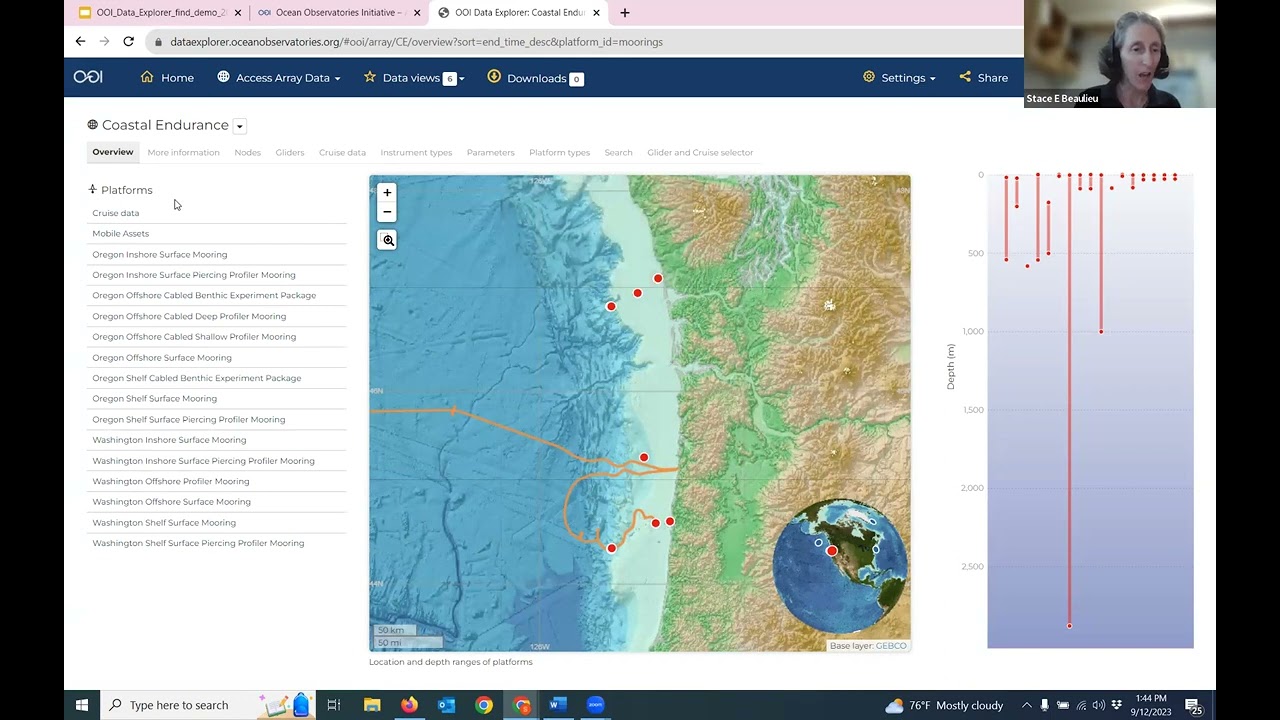This screenshot has width=1280, height=720.
Task: Expand the Access Array Data menu
Action: tap(279, 77)
